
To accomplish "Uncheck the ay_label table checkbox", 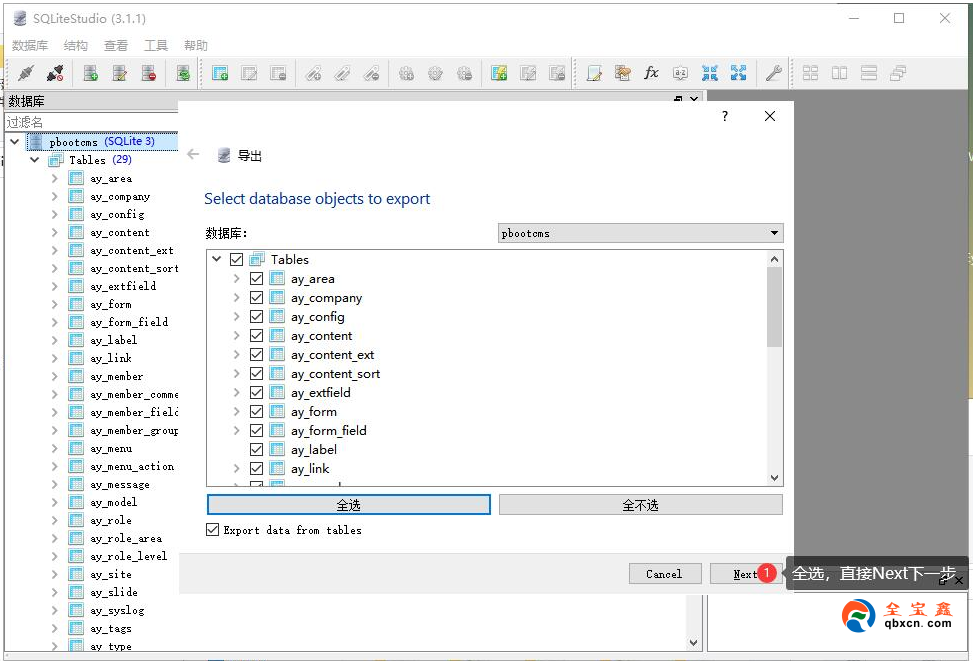I will 256,449.
